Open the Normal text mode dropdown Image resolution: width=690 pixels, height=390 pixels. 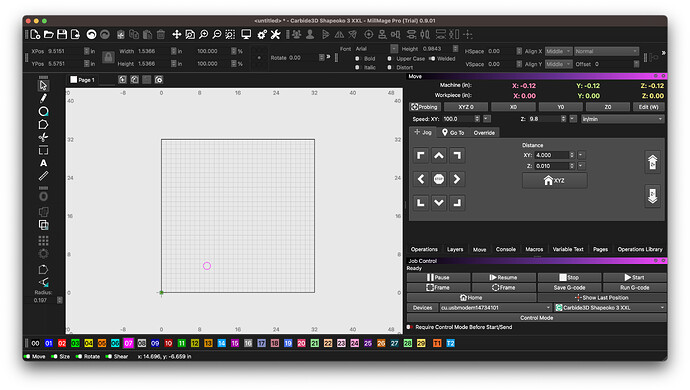[606, 52]
